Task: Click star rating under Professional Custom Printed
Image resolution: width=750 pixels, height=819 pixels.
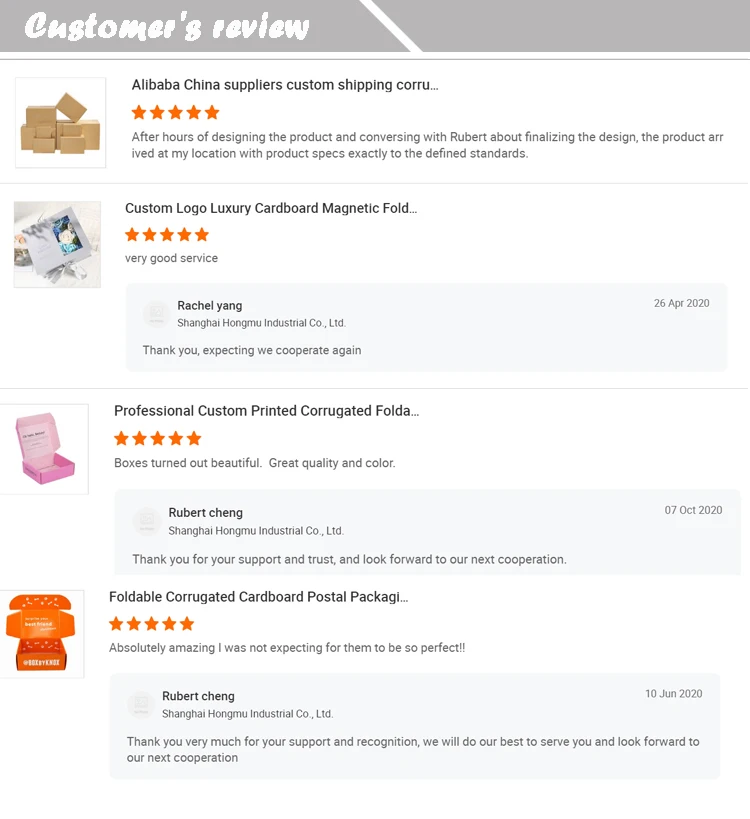Action: click(157, 438)
